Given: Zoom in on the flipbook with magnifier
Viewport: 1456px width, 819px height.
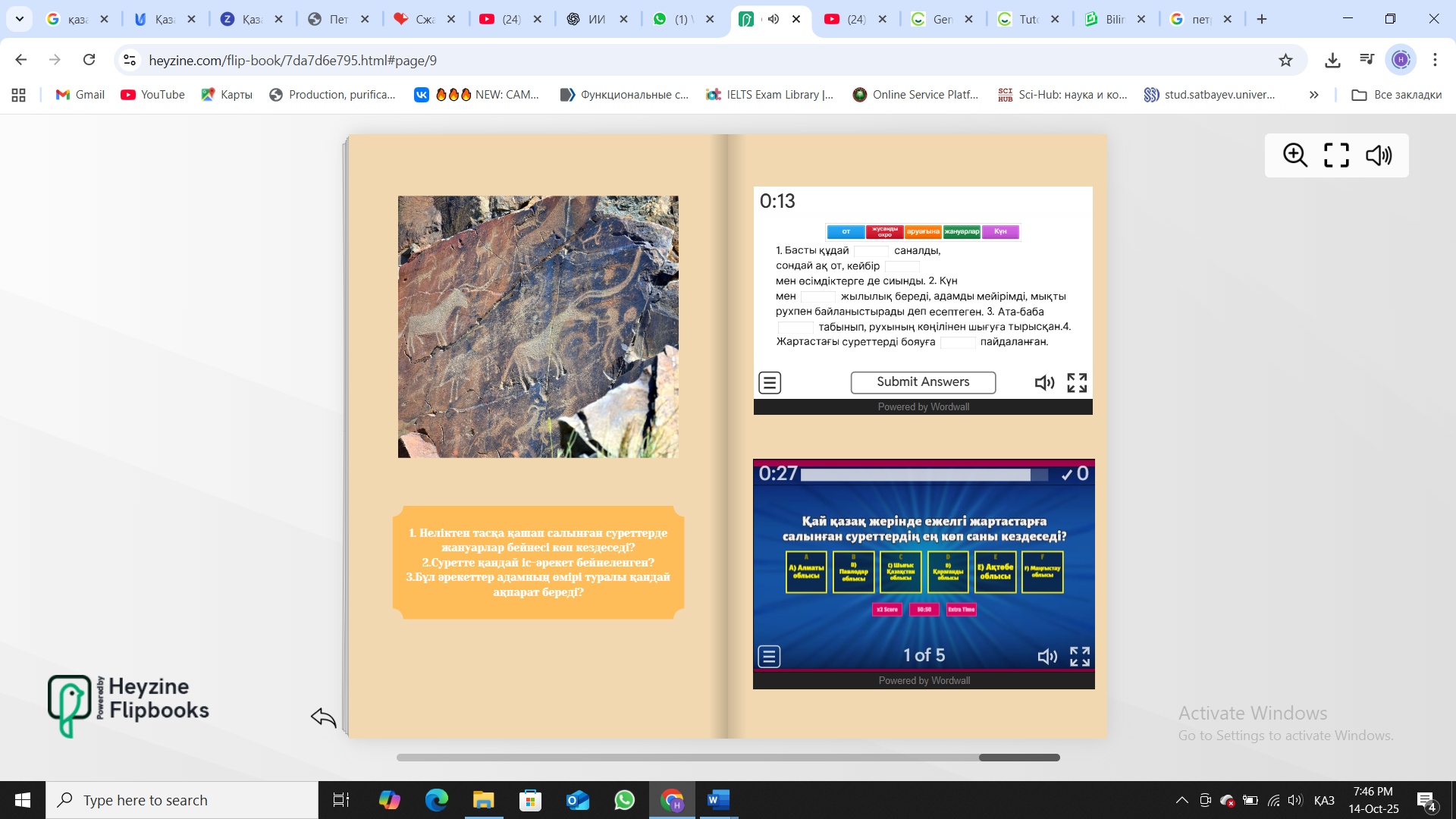Looking at the screenshot, I should 1294,155.
